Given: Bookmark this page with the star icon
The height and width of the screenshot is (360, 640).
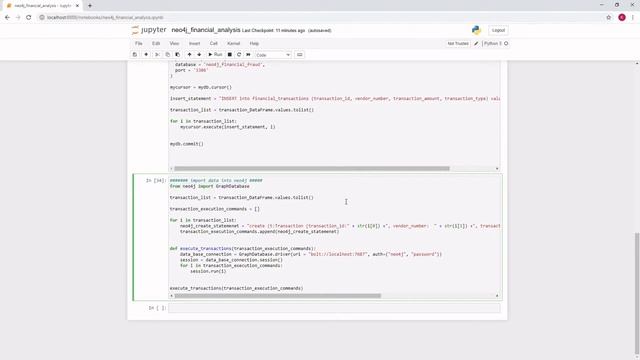Looking at the screenshot, I should click(609, 18).
